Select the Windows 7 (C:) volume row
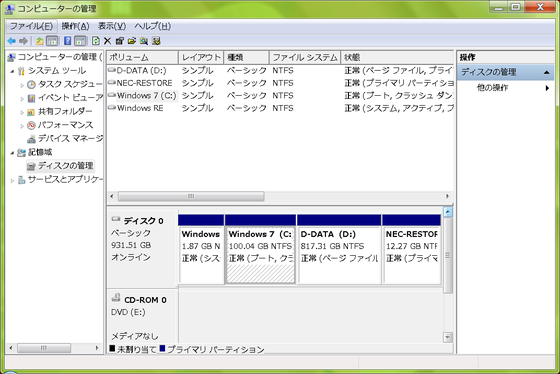Screen dimensions: 560x374 click(x=280, y=95)
